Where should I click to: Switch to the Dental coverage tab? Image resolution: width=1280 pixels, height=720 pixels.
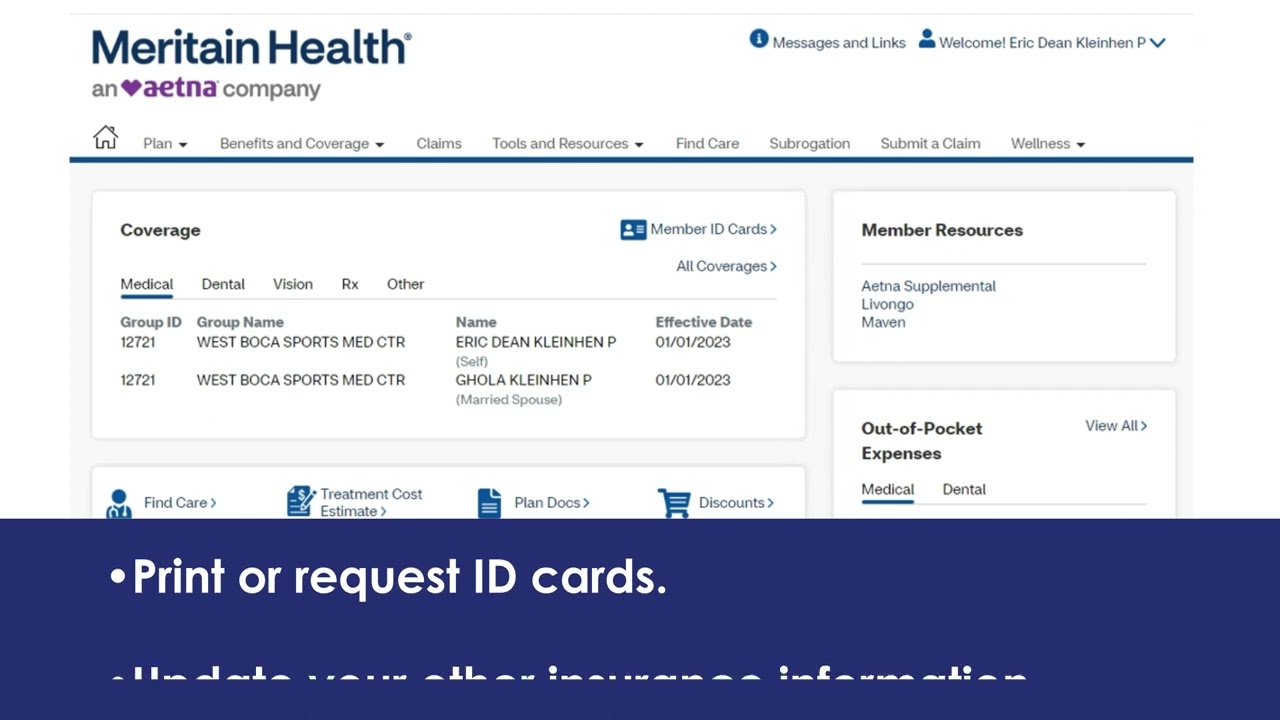click(x=223, y=284)
